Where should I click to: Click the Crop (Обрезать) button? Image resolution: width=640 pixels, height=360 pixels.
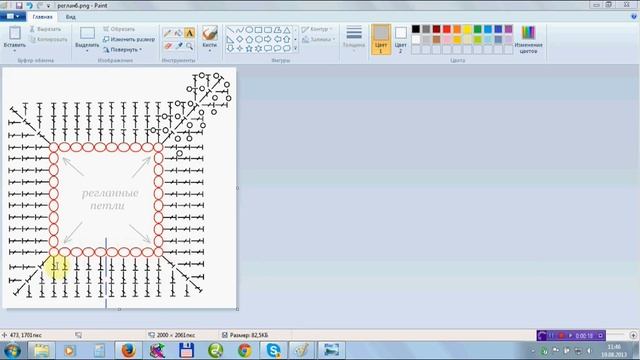click(119, 29)
